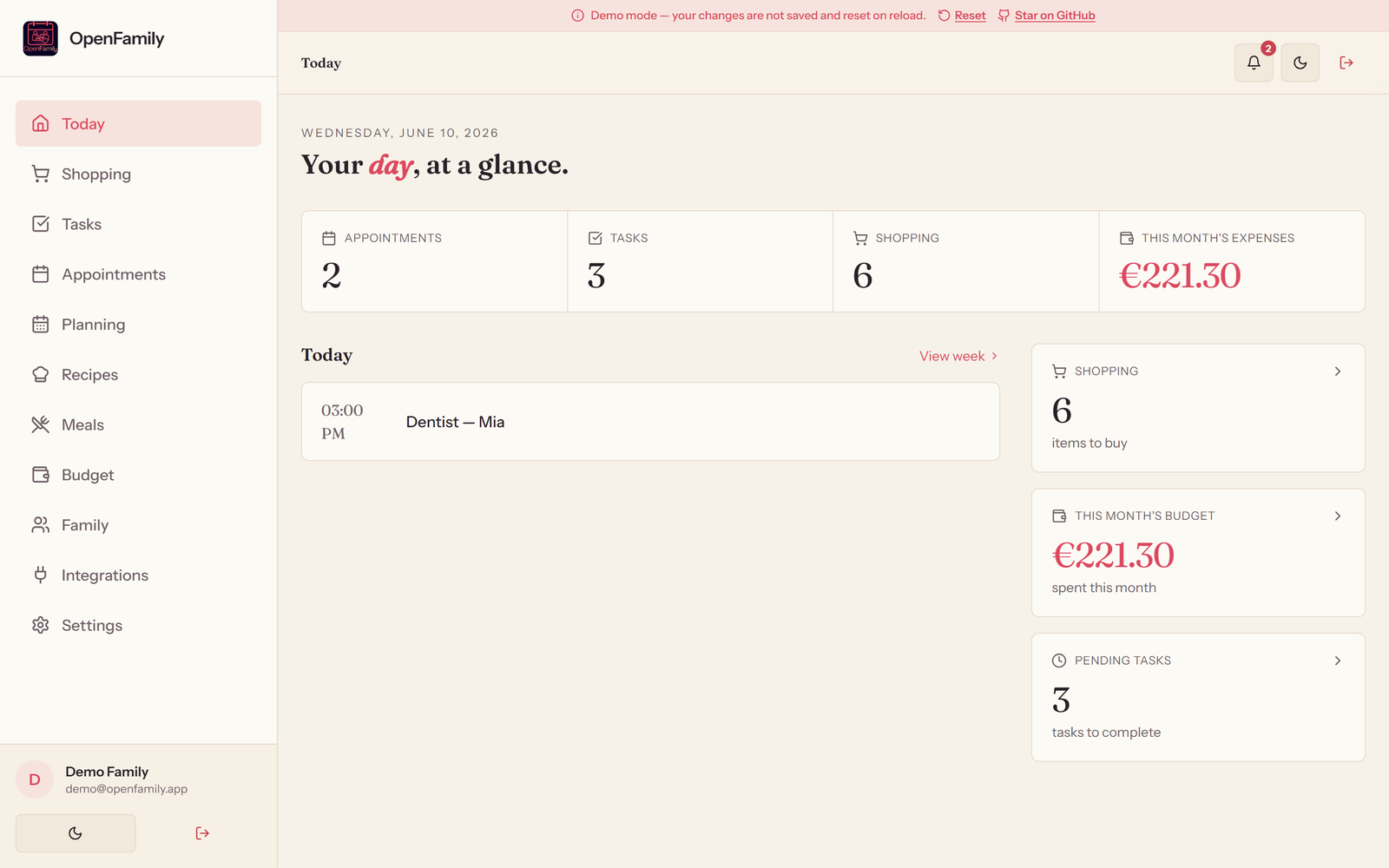Open Family page from sidebar
The width and height of the screenshot is (1389, 868).
[x=138, y=525]
